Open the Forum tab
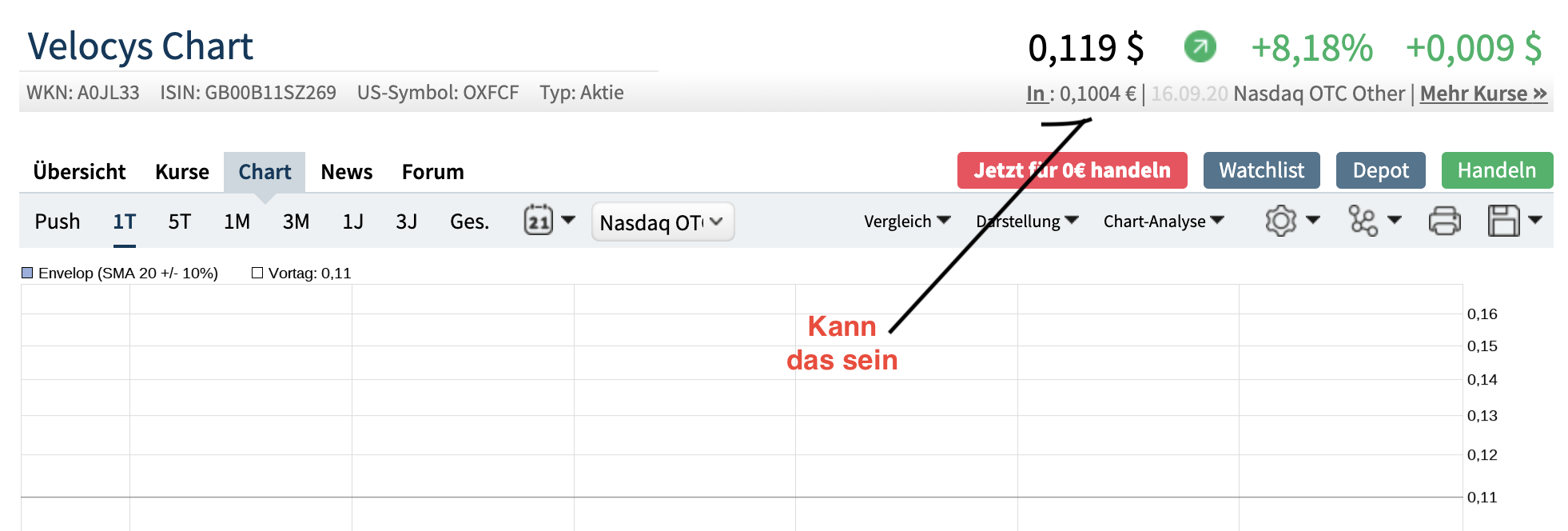Viewport: 1568px width, 531px height. coord(432,172)
